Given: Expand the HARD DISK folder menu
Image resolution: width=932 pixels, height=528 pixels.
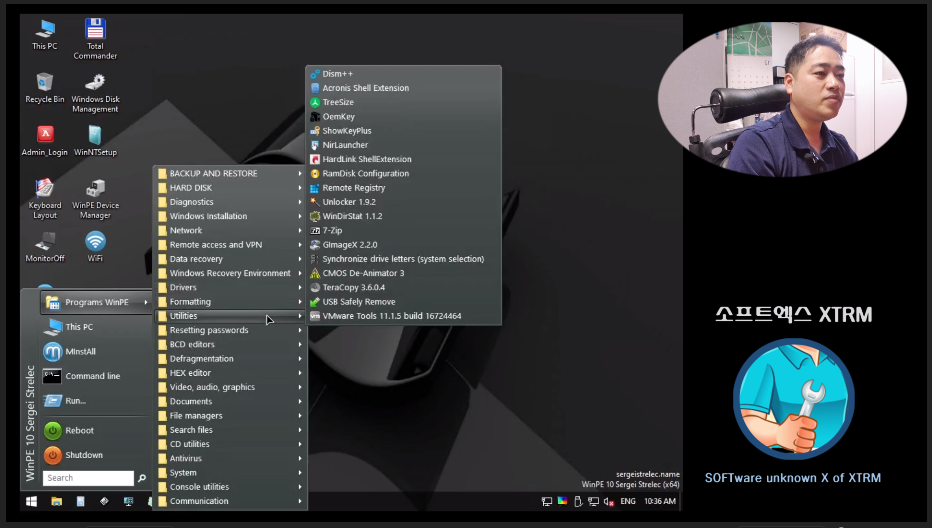Looking at the screenshot, I should [230, 188].
